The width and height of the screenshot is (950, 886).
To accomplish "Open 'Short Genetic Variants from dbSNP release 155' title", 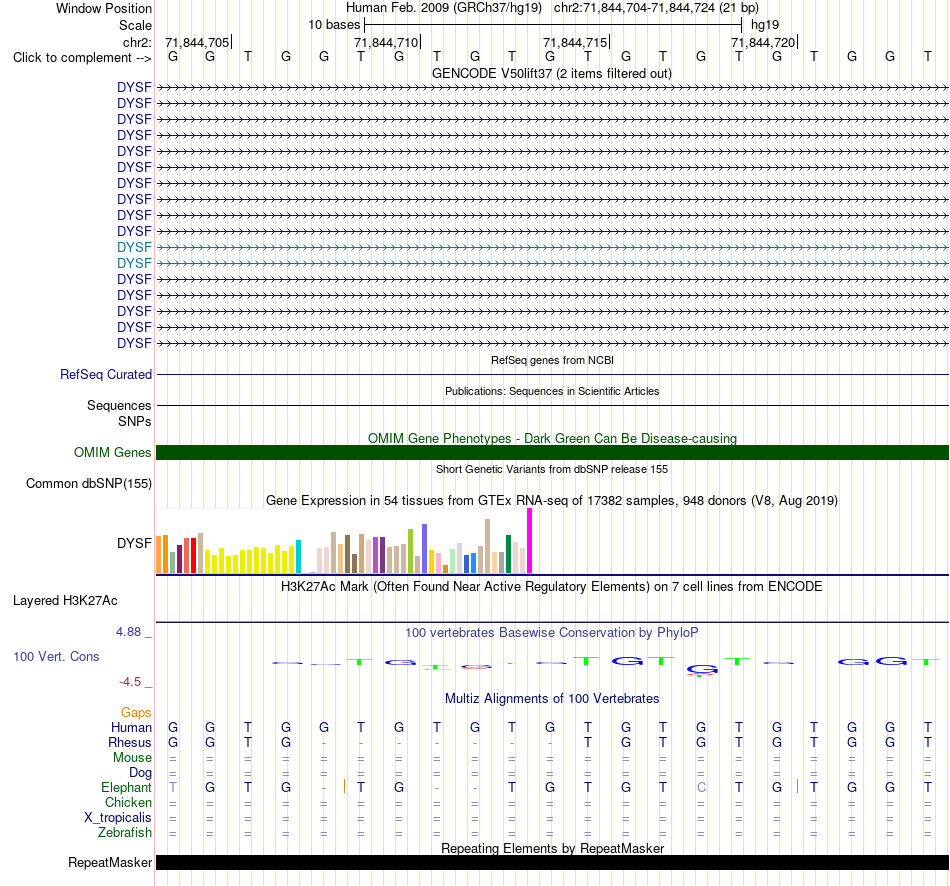I will (x=552, y=469).
